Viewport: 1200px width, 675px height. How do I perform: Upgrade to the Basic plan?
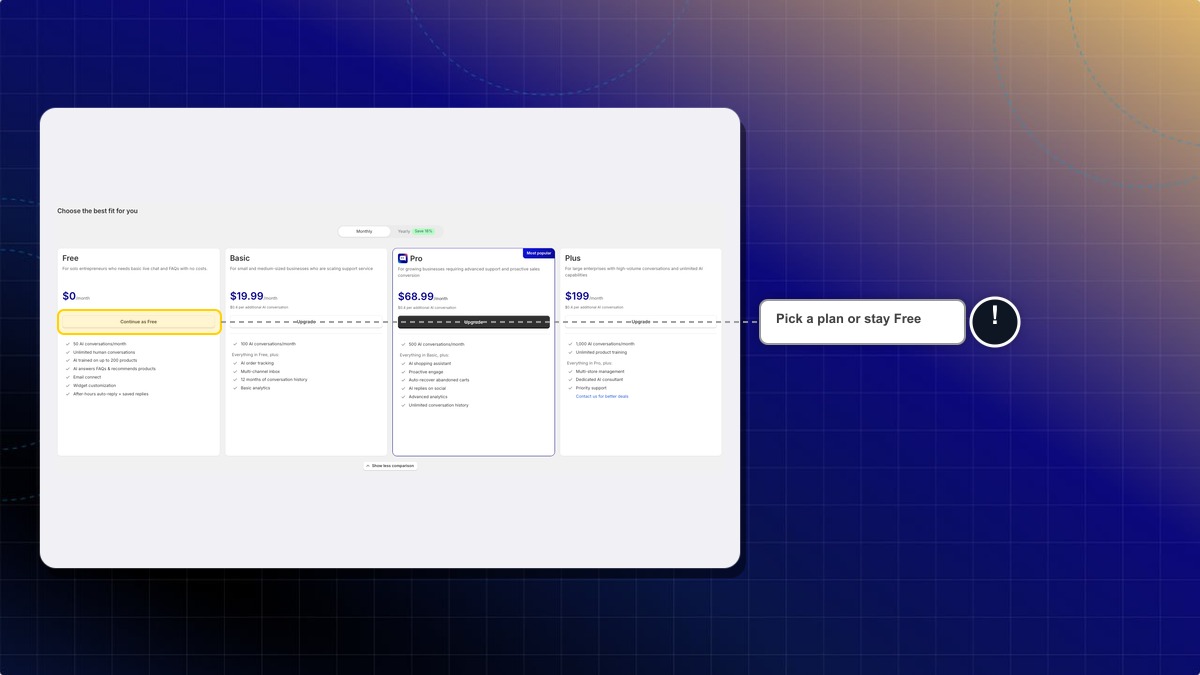coord(306,322)
